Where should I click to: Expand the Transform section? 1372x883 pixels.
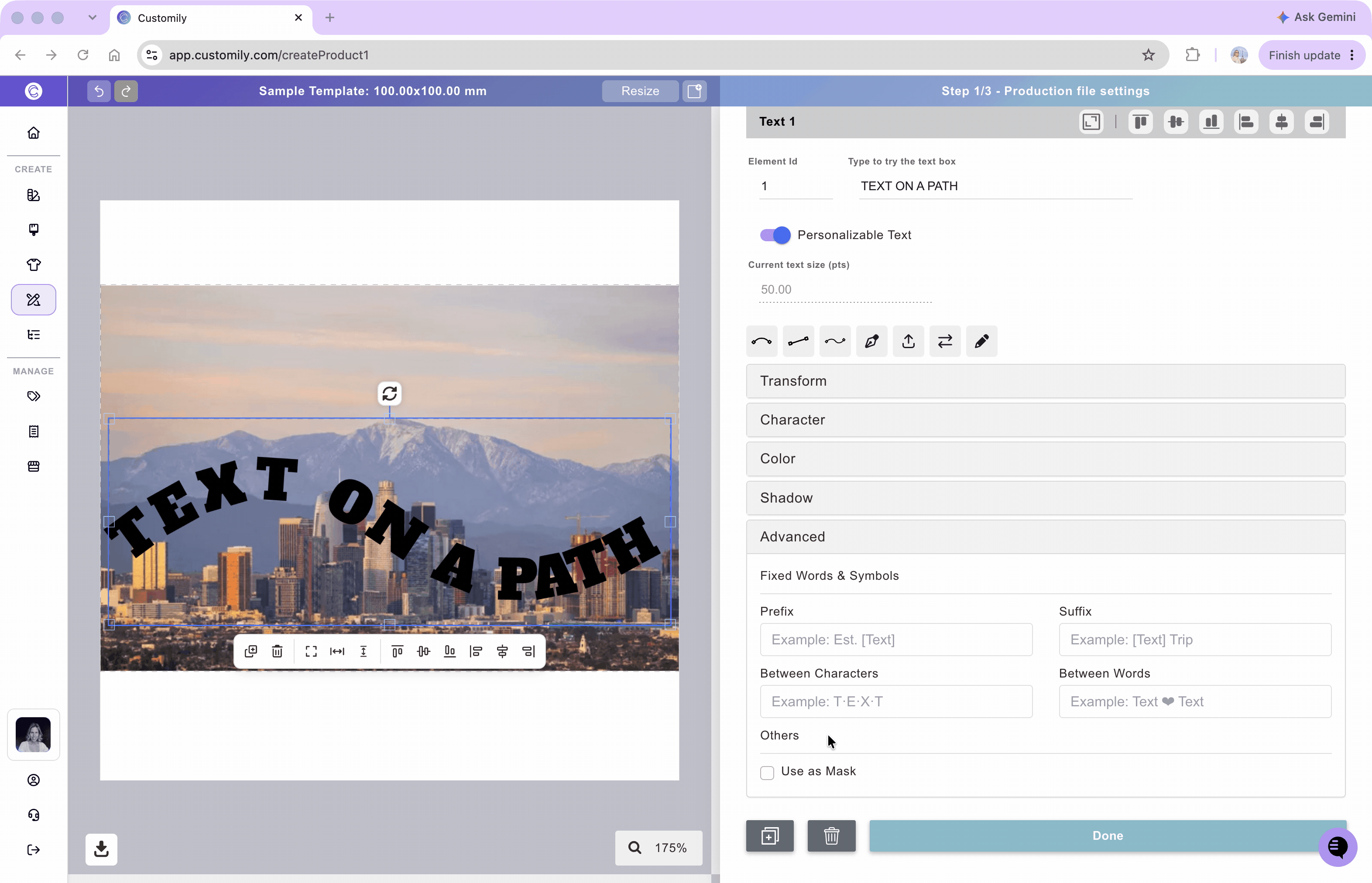pyautogui.click(x=1046, y=381)
